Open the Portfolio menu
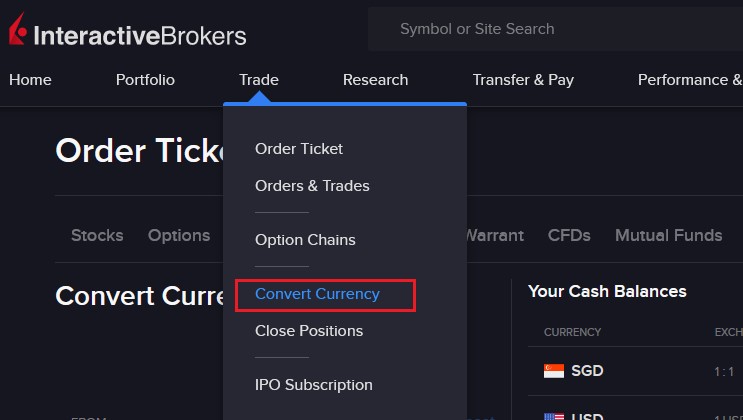Viewport: 743px width, 420px height. pyautogui.click(x=145, y=80)
